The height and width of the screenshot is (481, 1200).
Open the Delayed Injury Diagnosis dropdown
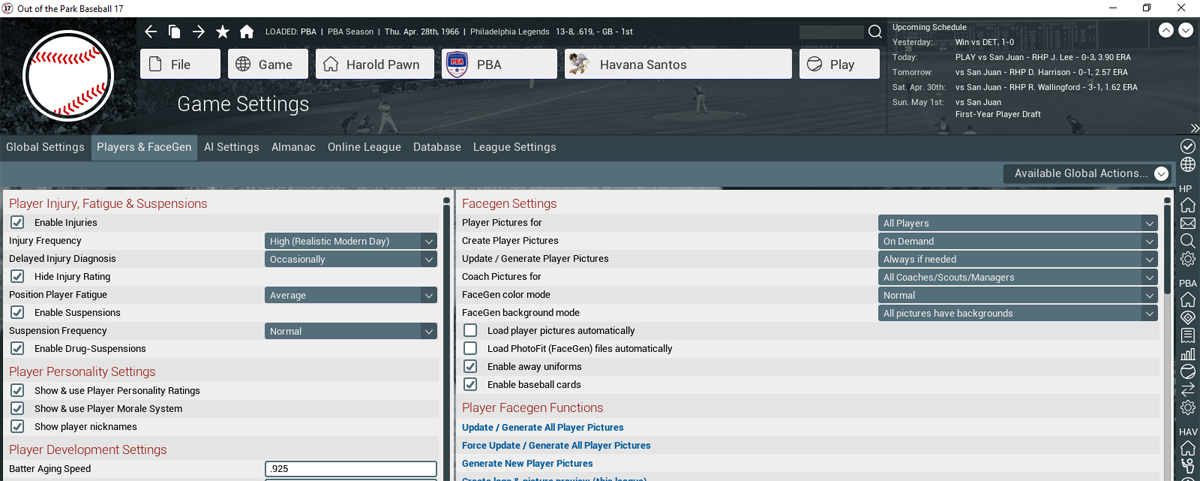pos(351,259)
